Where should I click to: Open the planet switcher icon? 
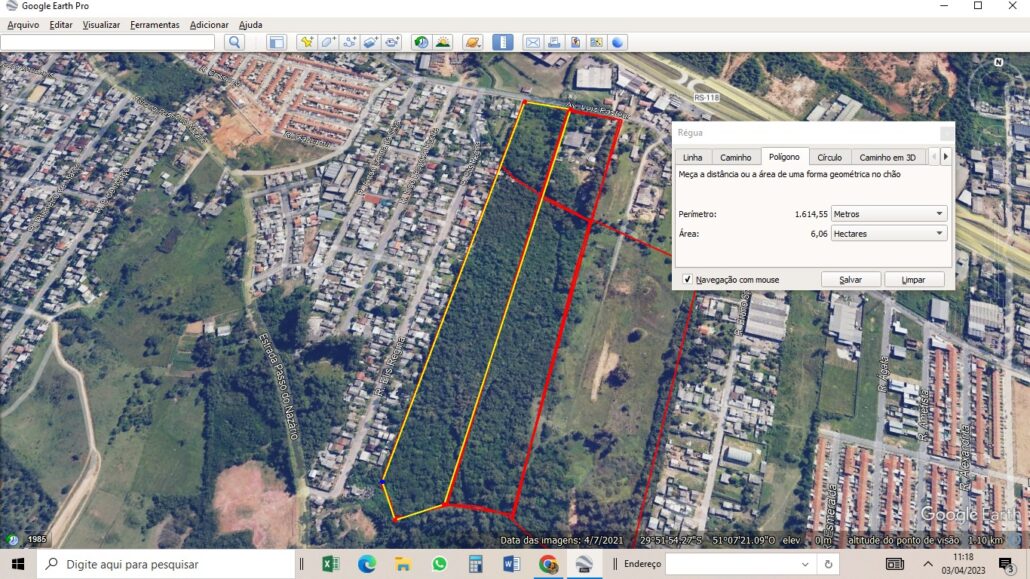click(x=472, y=43)
